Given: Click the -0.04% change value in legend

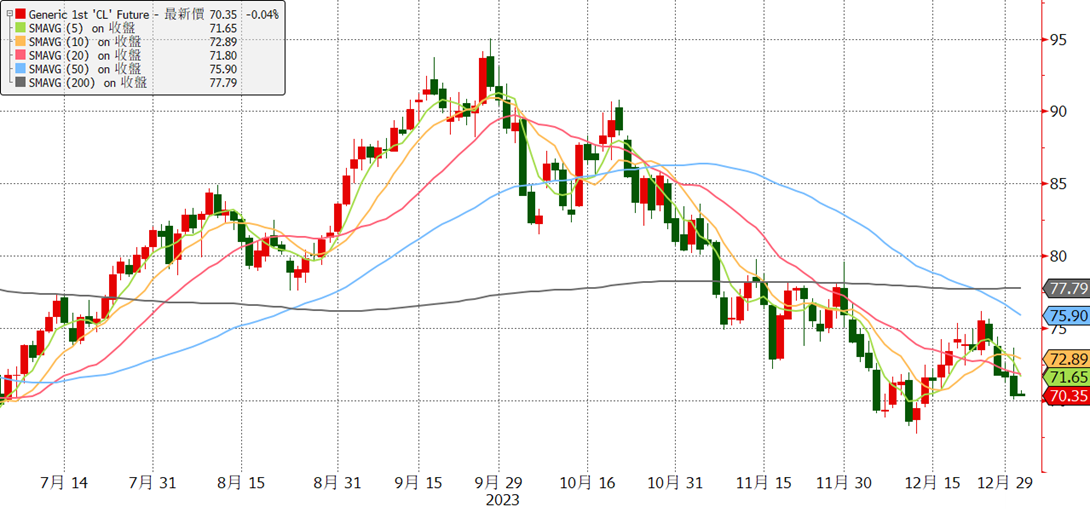Looking at the screenshot, I should tap(262, 13).
